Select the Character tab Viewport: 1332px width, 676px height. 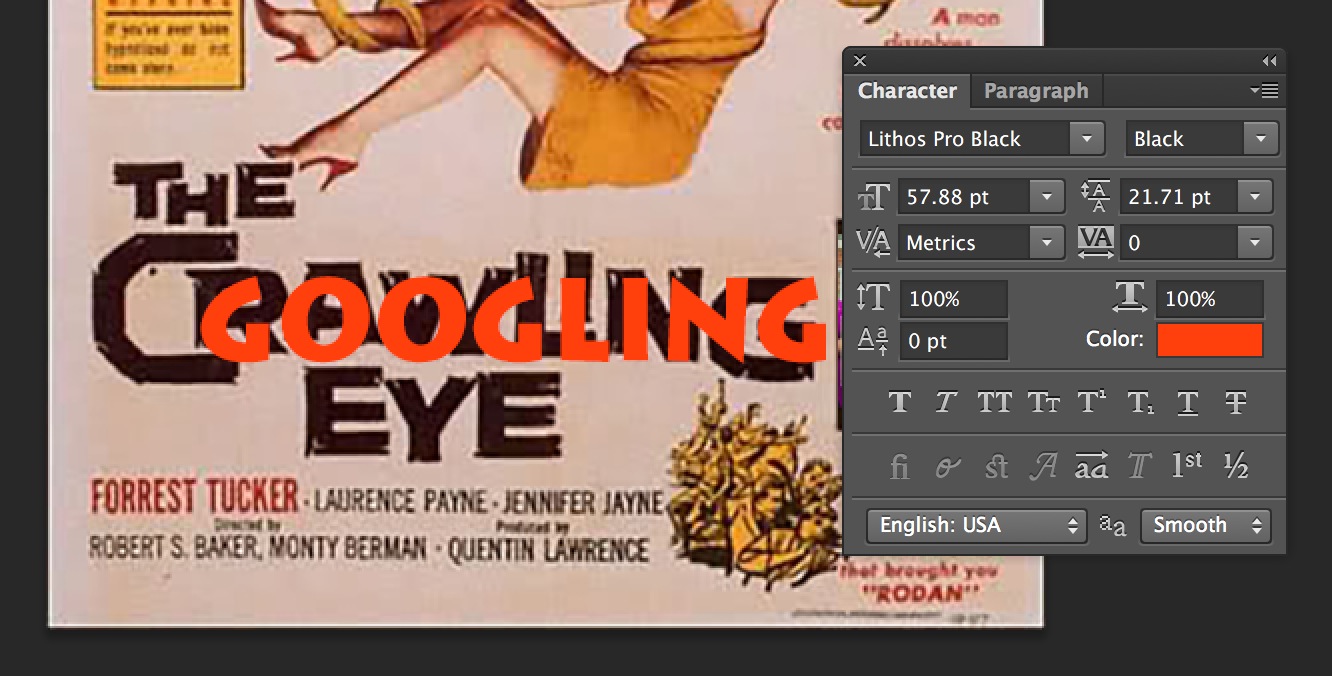[907, 91]
